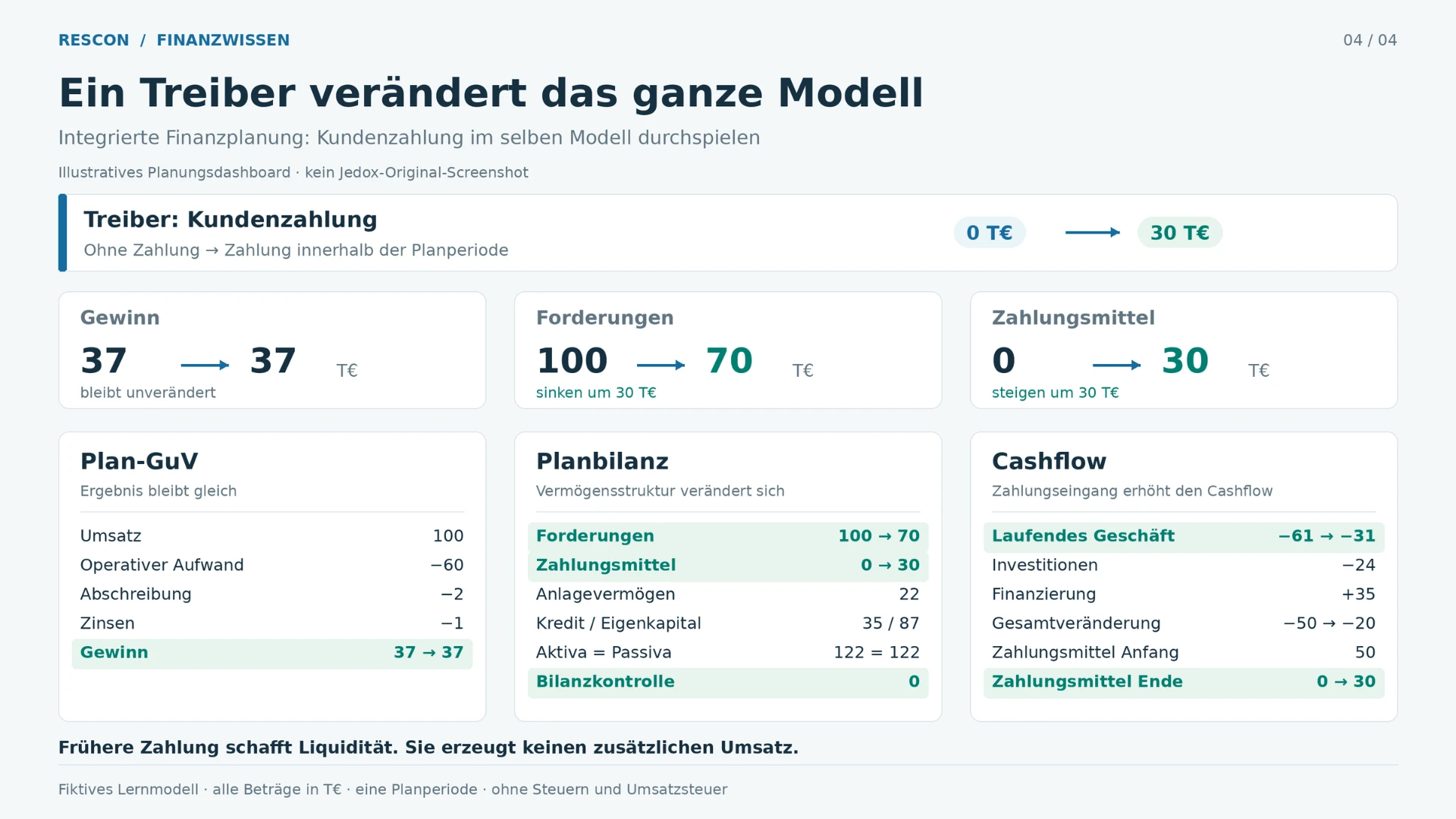The width and height of the screenshot is (1456, 819).
Task: Select the Kredit / Eigenkapital row
Action: coord(728,623)
